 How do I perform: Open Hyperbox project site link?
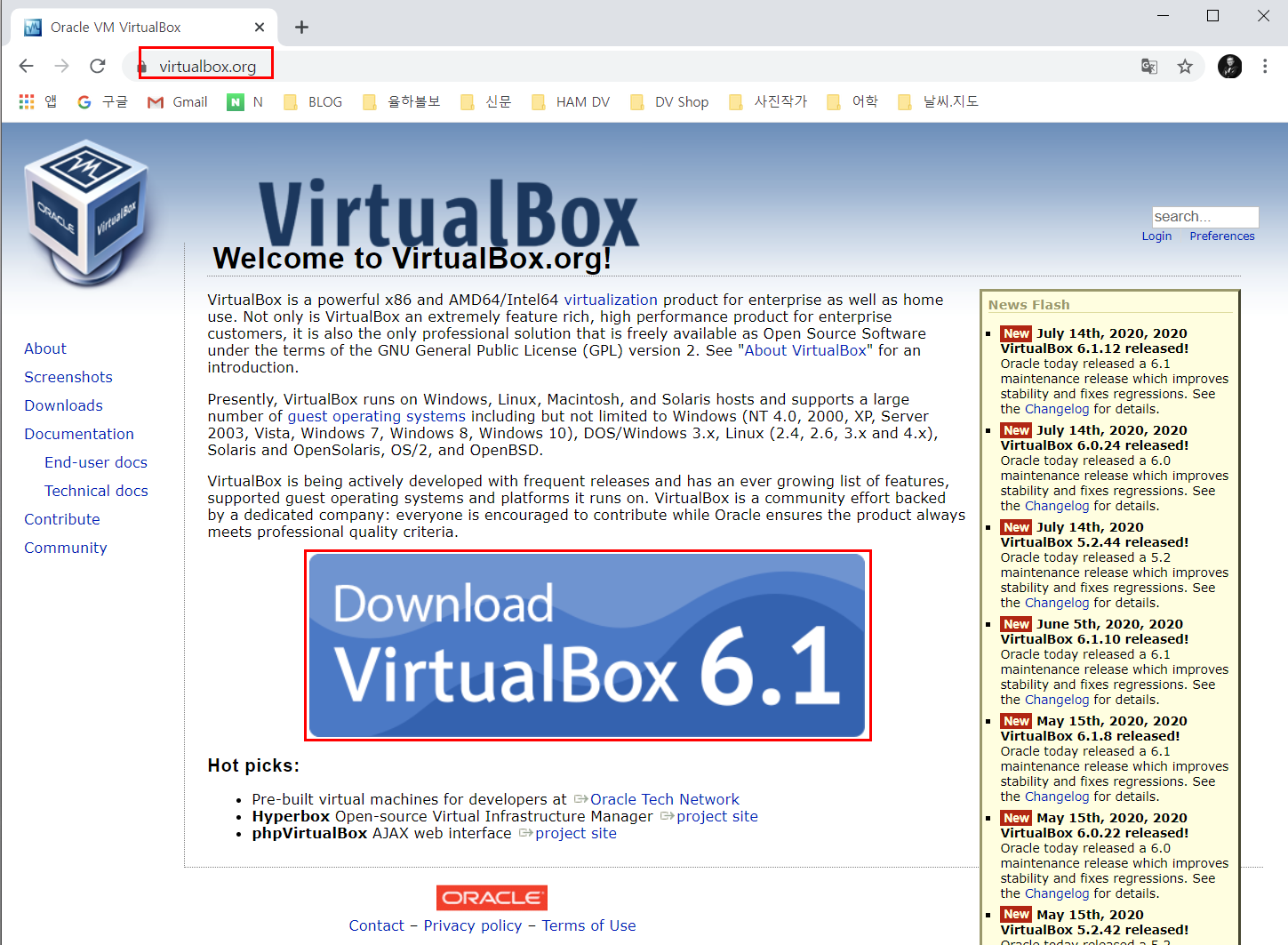click(x=717, y=816)
